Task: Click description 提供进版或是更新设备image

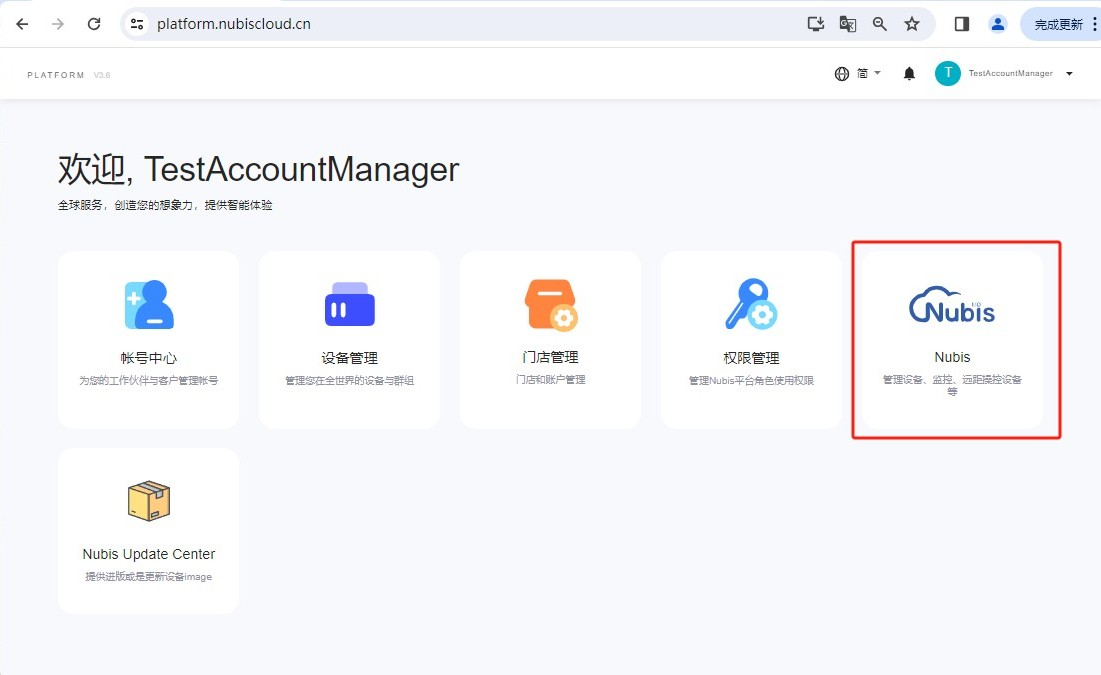Action: pyautogui.click(x=149, y=577)
